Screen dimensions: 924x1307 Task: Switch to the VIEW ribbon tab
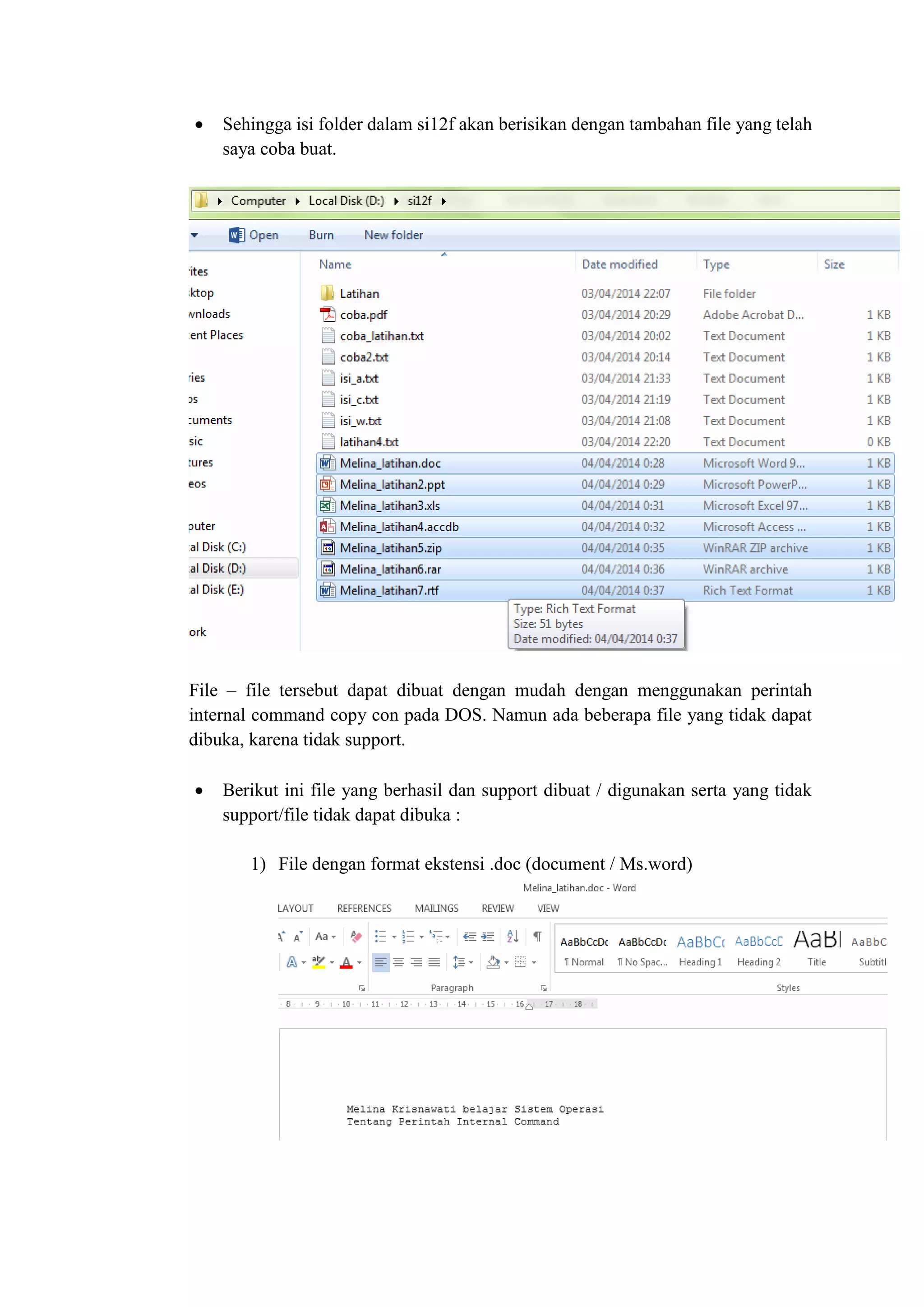[x=549, y=908]
